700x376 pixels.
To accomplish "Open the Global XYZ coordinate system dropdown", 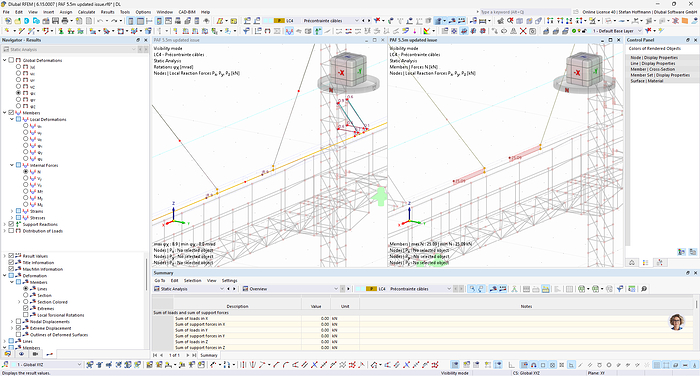I will pyautogui.click(x=79, y=365).
